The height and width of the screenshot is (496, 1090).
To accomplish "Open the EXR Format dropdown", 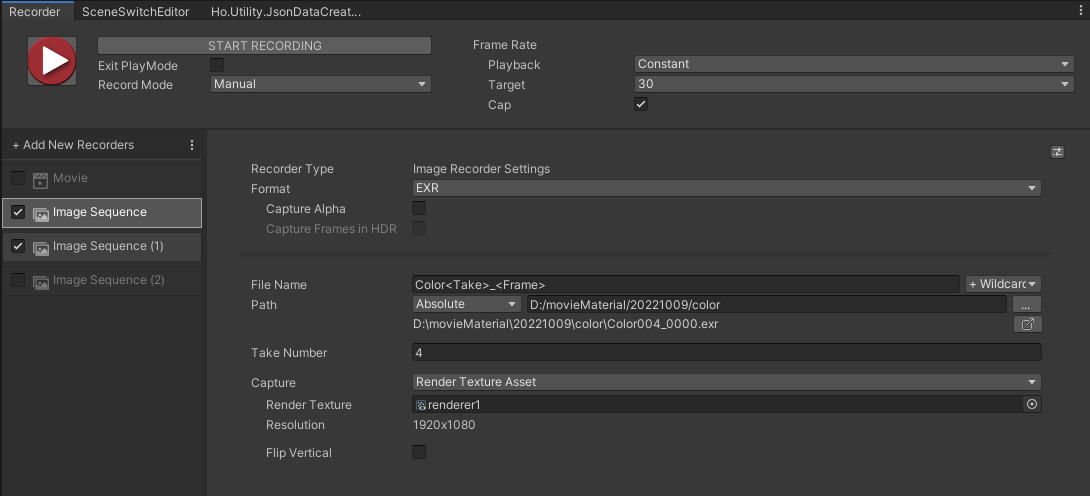I will 726,188.
